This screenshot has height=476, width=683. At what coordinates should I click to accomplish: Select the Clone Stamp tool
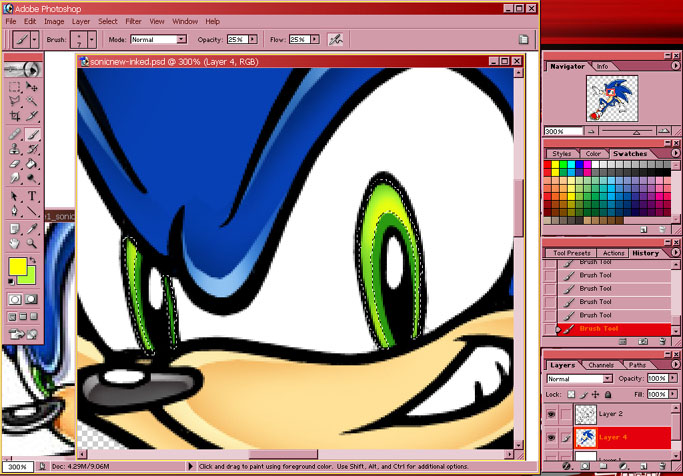pos(15,149)
